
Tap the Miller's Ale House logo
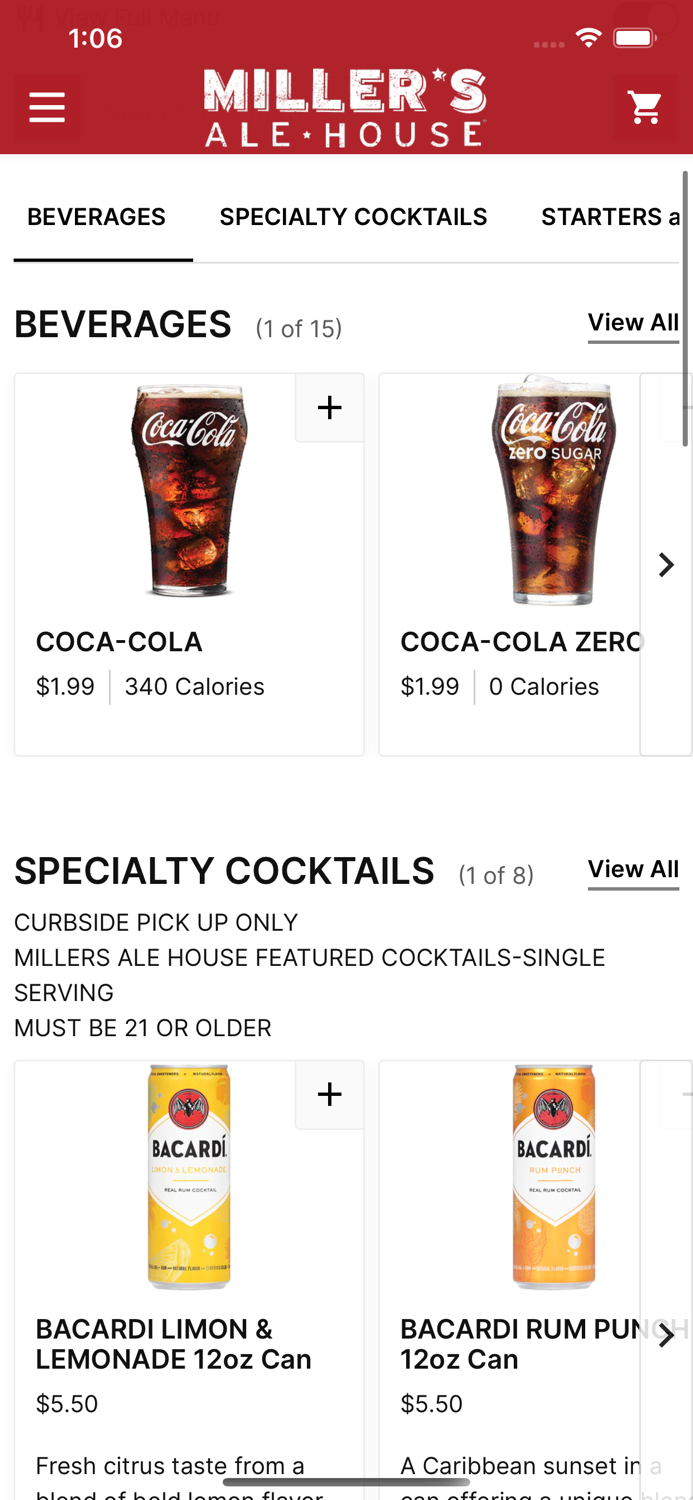345,107
